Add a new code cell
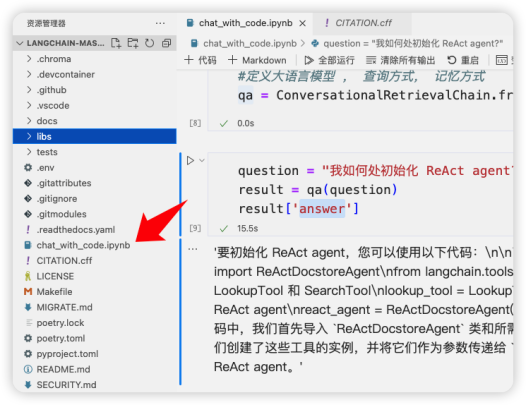This screenshot has width=526, height=405. (x=200, y=60)
